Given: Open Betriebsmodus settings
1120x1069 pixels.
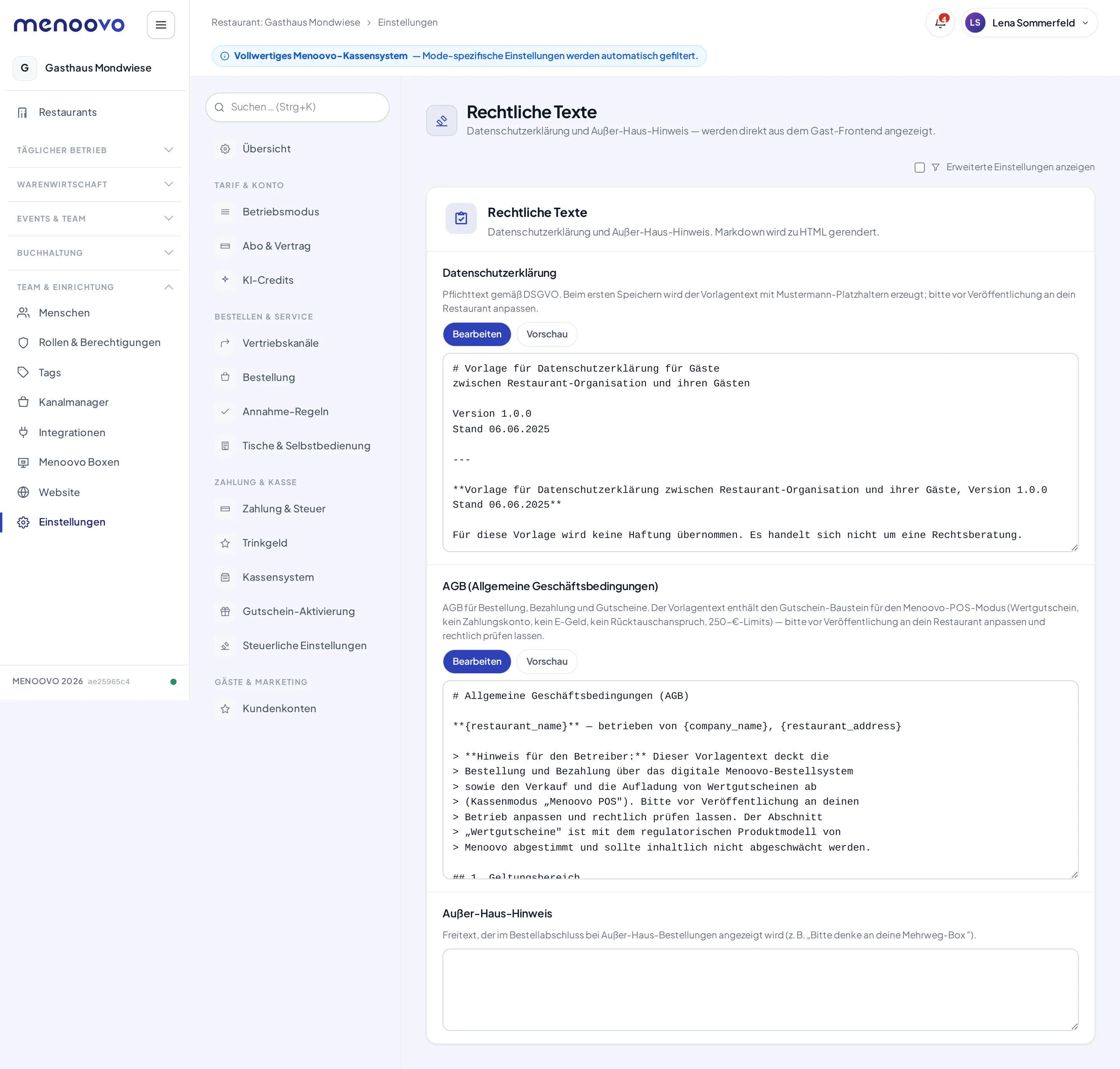Looking at the screenshot, I should (297, 212).
